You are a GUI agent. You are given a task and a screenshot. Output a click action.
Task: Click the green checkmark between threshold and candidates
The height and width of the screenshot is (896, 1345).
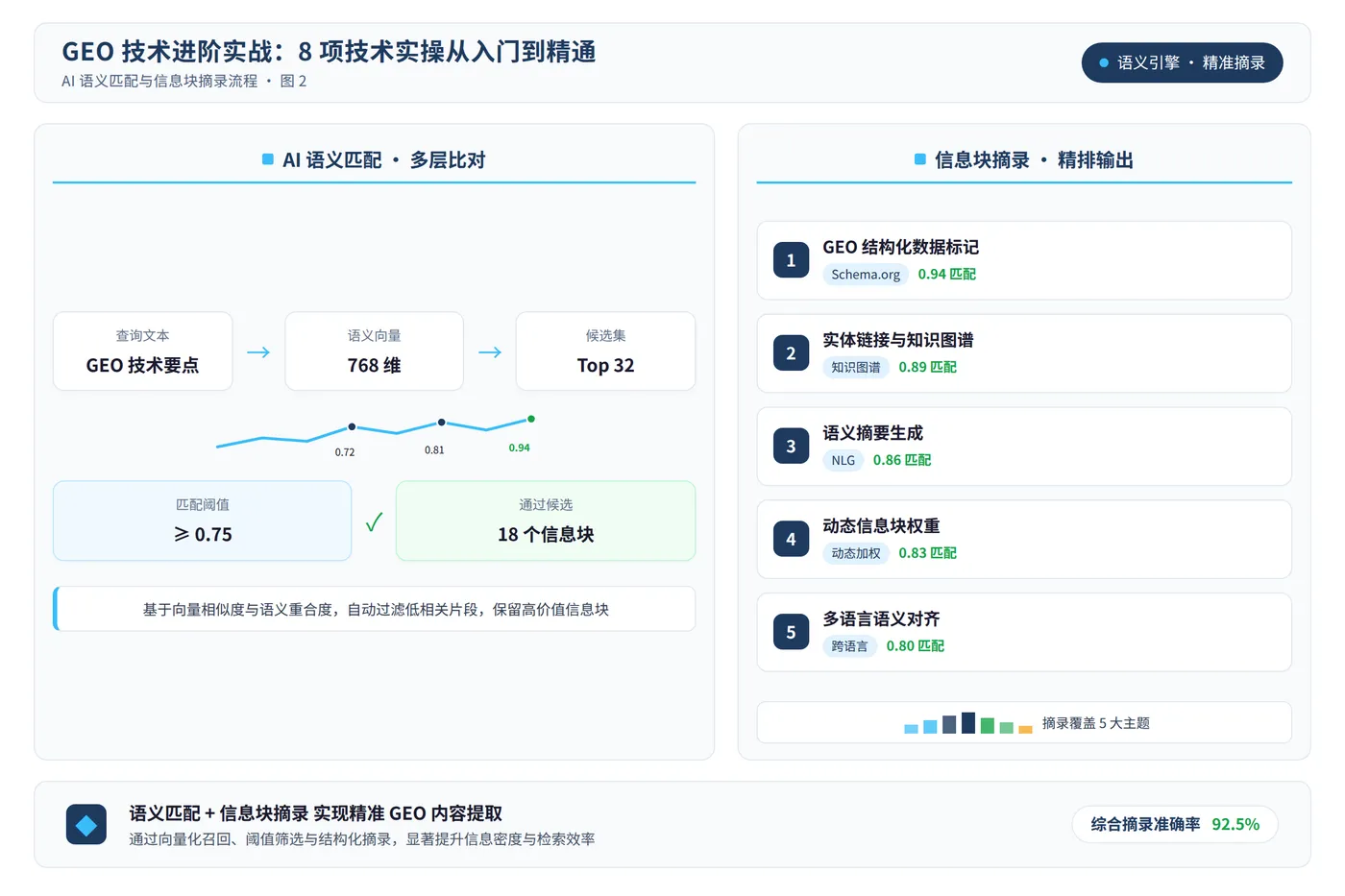374,521
